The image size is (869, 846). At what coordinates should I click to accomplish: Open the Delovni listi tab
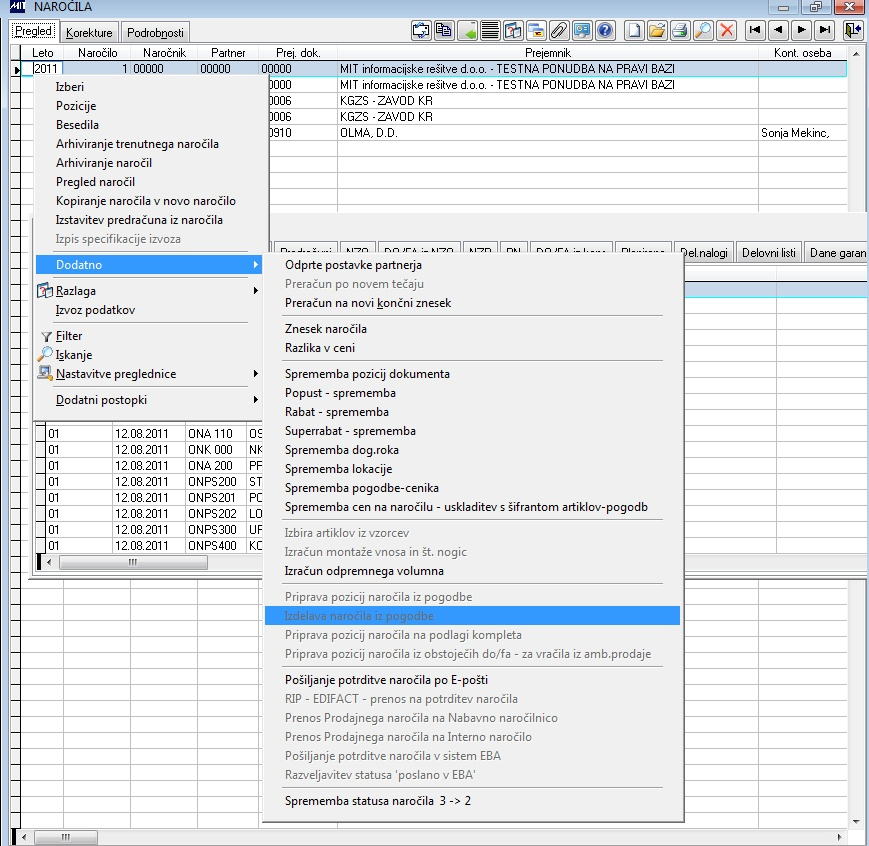tap(768, 253)
